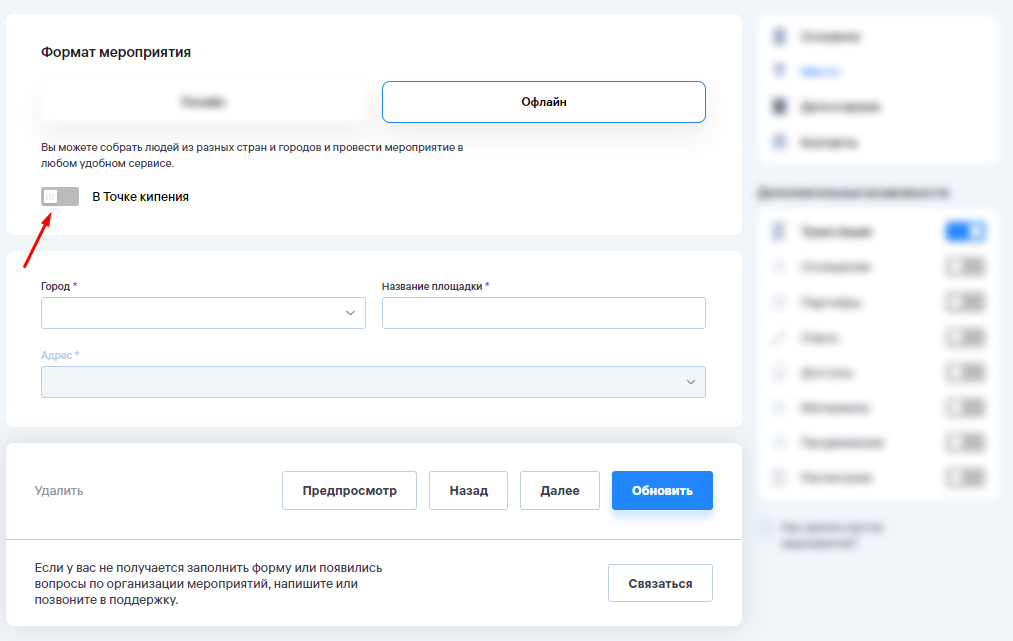Click the calendar icon for Дата и время
1013x641 pixels.
[779, 106]
